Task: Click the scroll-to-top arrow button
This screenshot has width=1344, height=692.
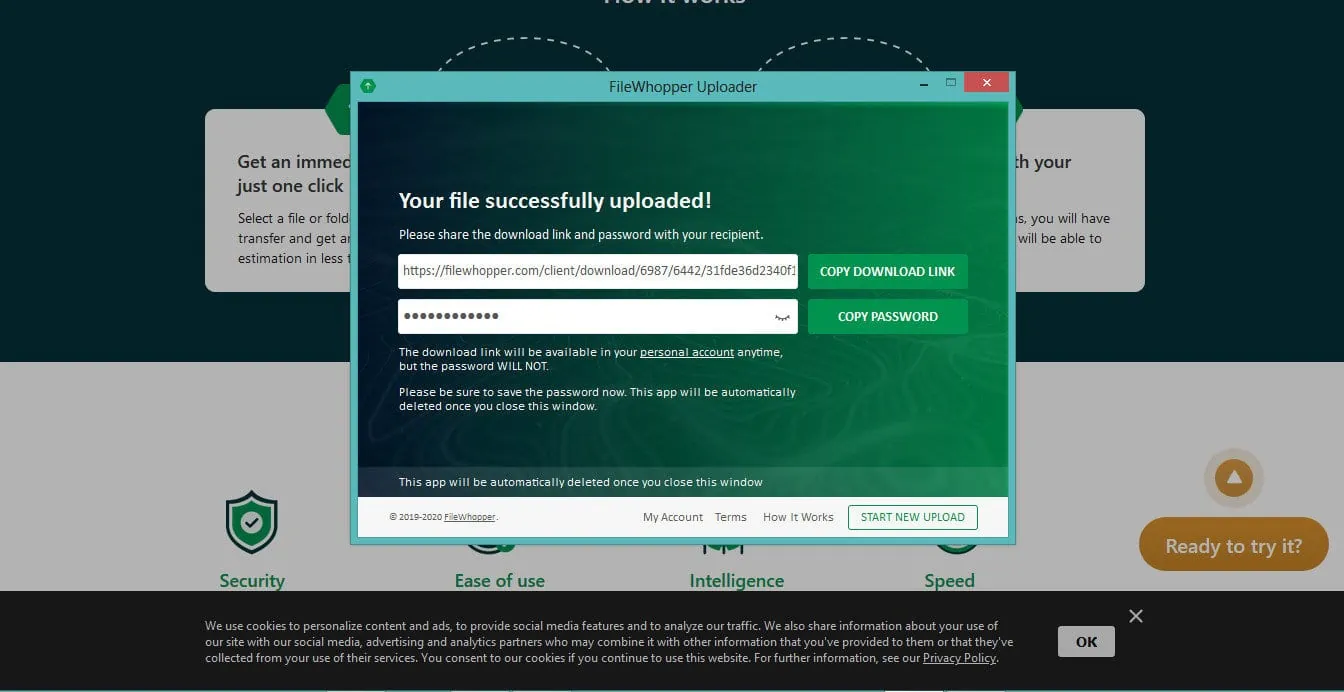Action: pos(1234,478)
